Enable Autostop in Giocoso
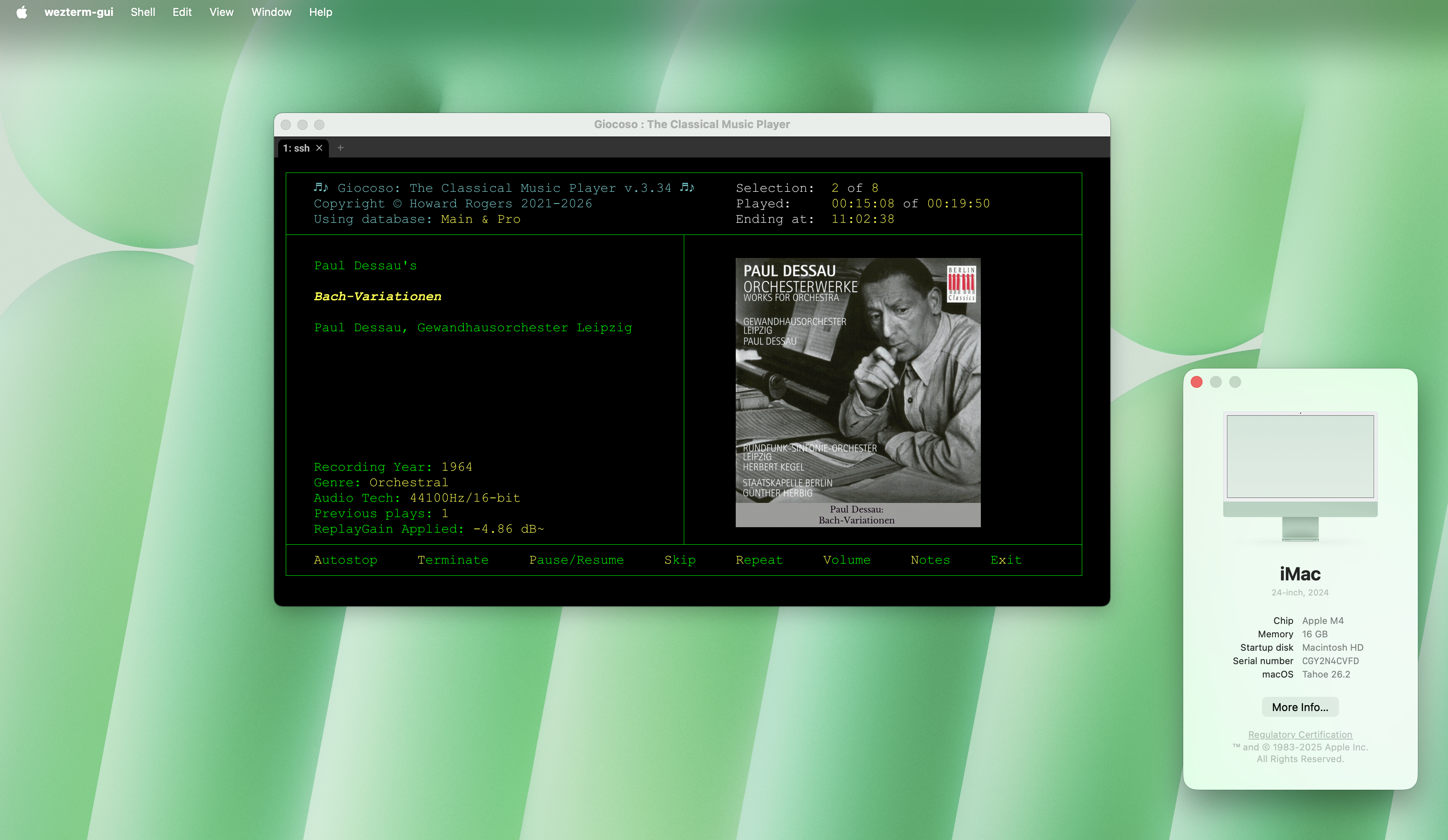This screenshot has height=840, width=1448. pyautogui.click(x=345, y=560)
